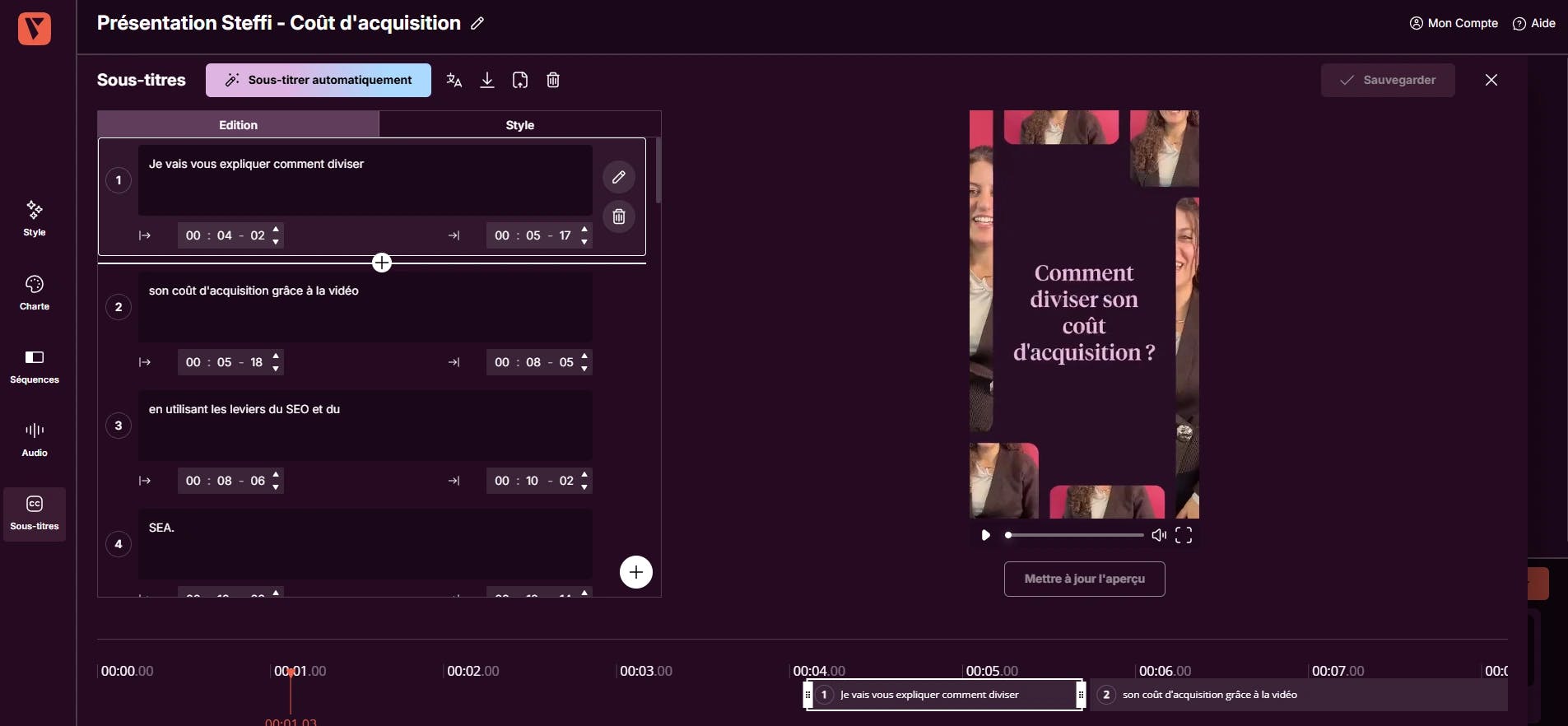Open the translate subtitles tool
Viewport: 1568px width, 726px height.
point(454,80)
